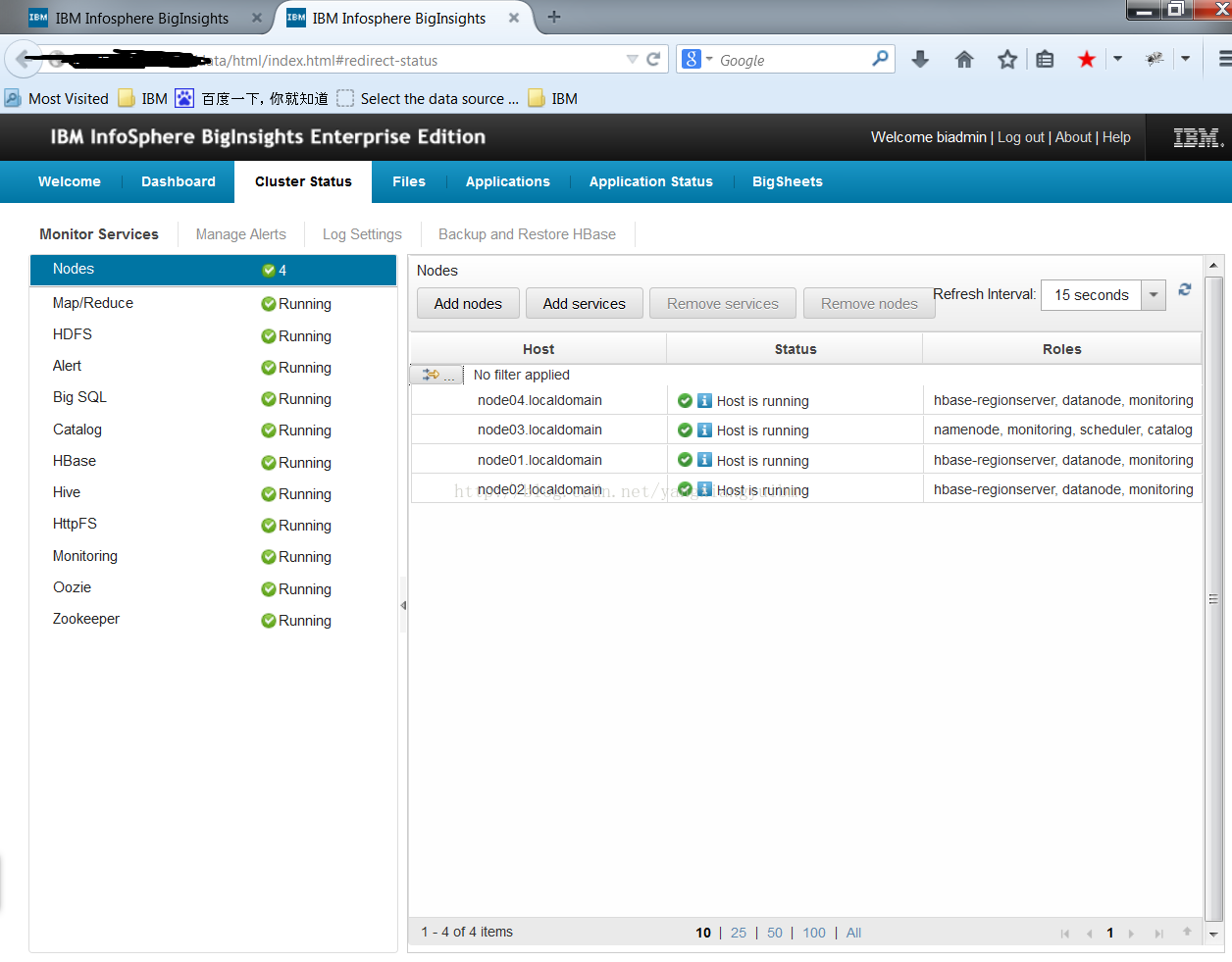
Task: Open dropdown next to red star icon
Action: pyautogui.click(x=1117, y=59)
